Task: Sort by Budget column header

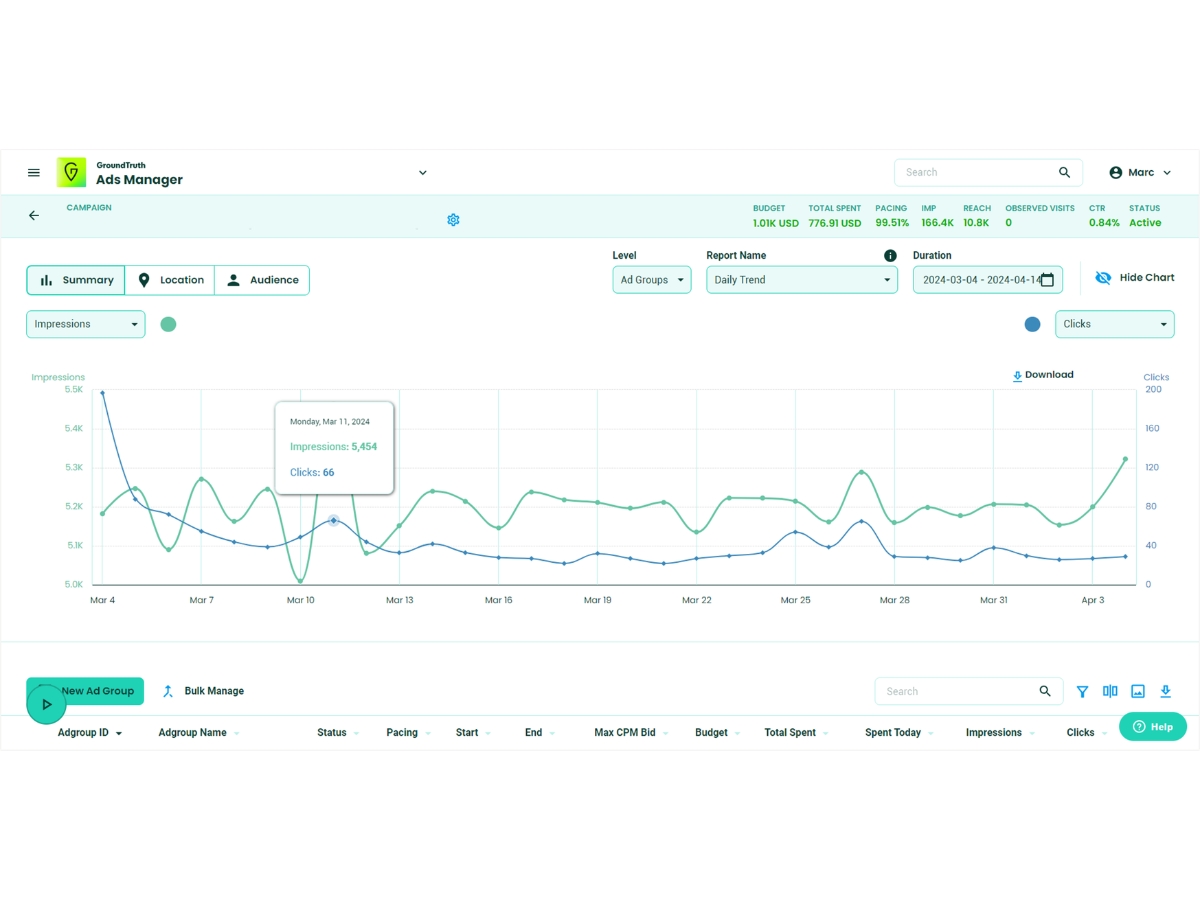Action: (718, 733)
